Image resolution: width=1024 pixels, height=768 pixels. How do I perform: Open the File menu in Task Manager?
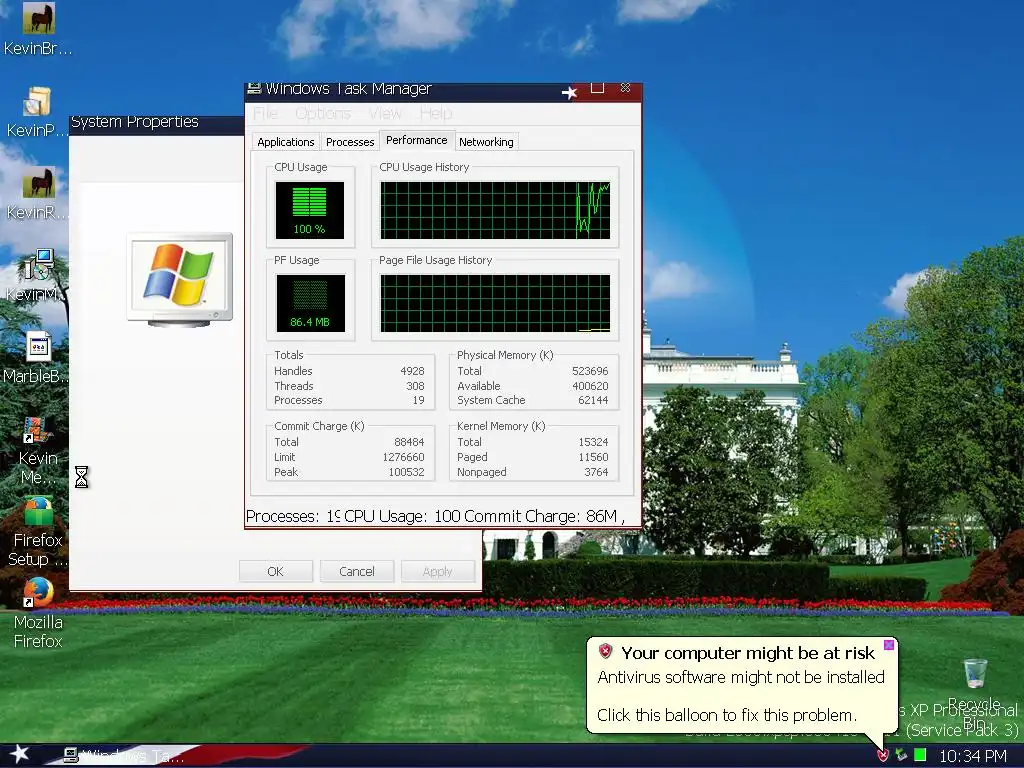265,114
